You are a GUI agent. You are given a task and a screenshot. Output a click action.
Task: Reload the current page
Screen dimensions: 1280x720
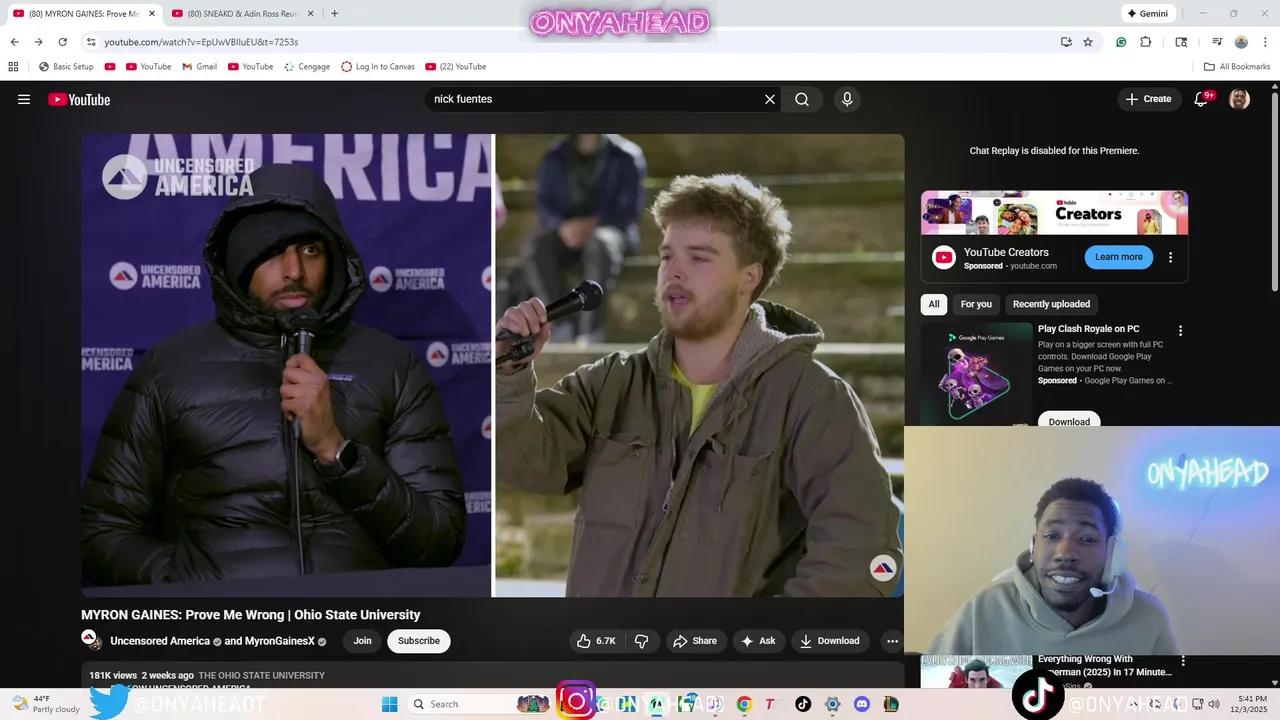pos(62,42)
